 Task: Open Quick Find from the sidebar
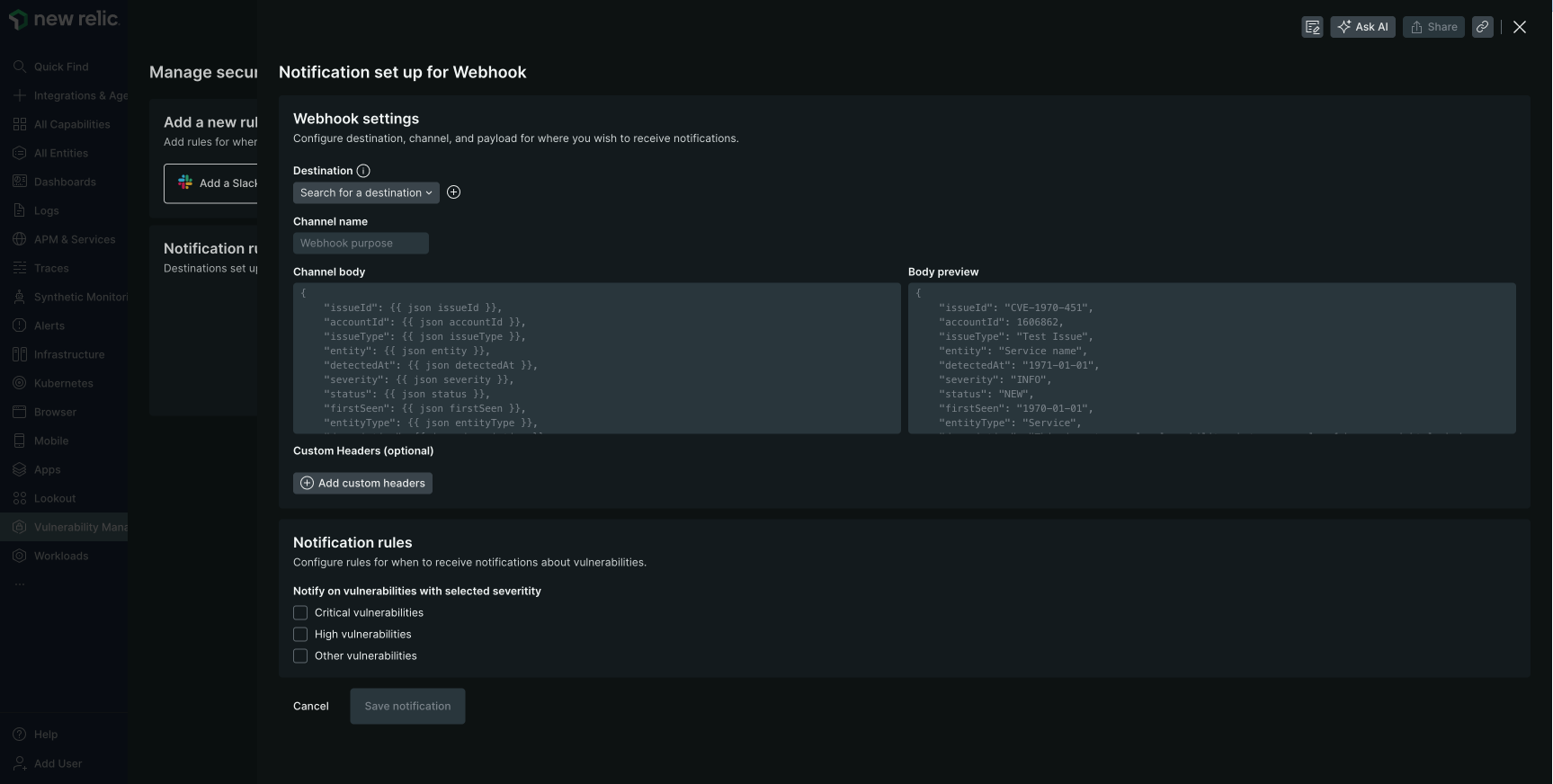pos(60,67)
